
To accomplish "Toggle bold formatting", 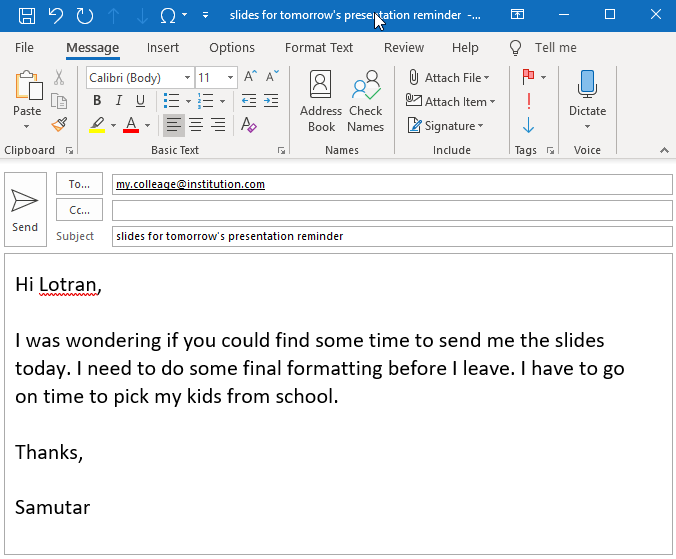I will click(97, 101).
